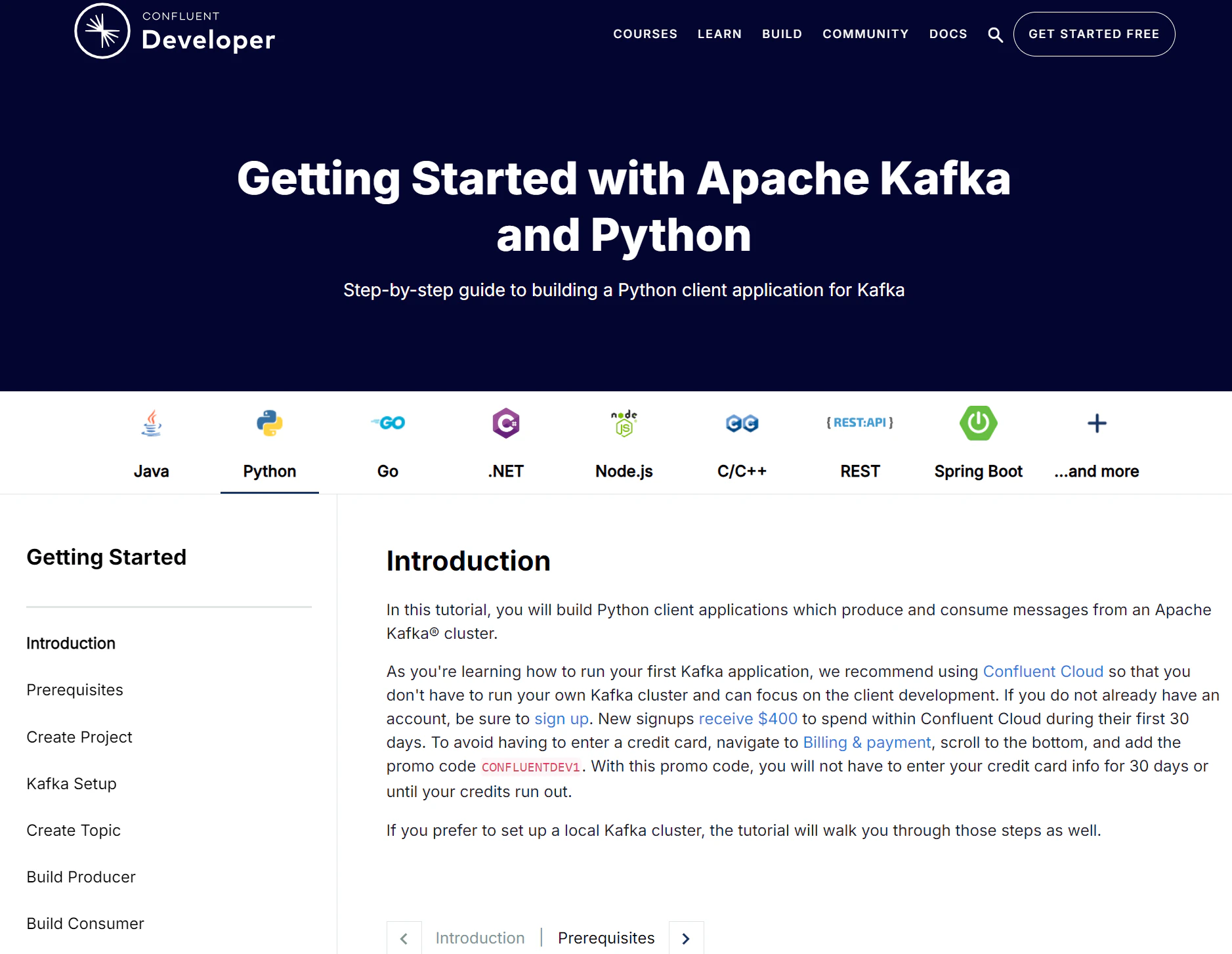Viewport: 1232px width, 954px height.
Task: Open the BUILD menu
Action: tap(782, 34)
